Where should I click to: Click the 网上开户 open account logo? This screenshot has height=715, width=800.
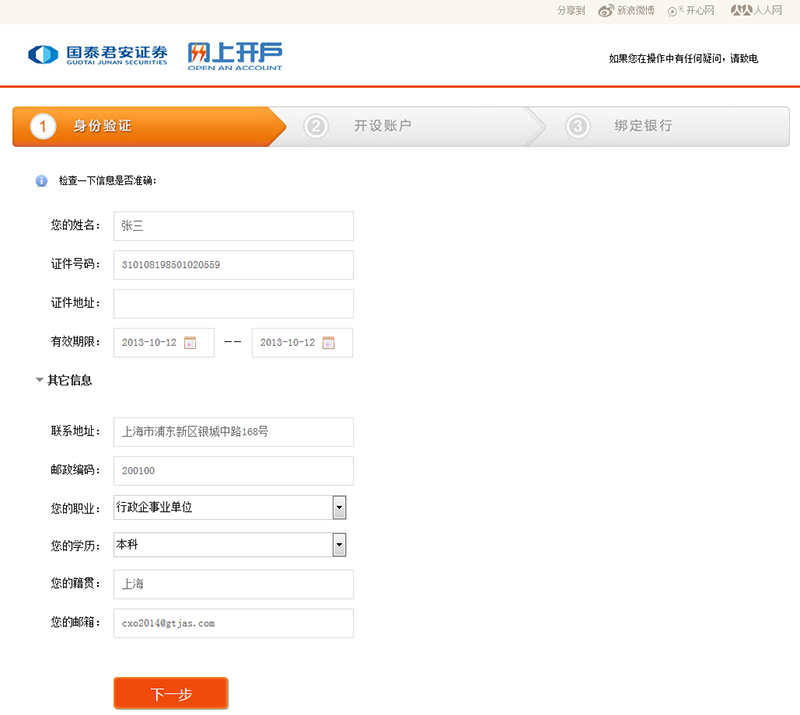click(x=235, y=55)
